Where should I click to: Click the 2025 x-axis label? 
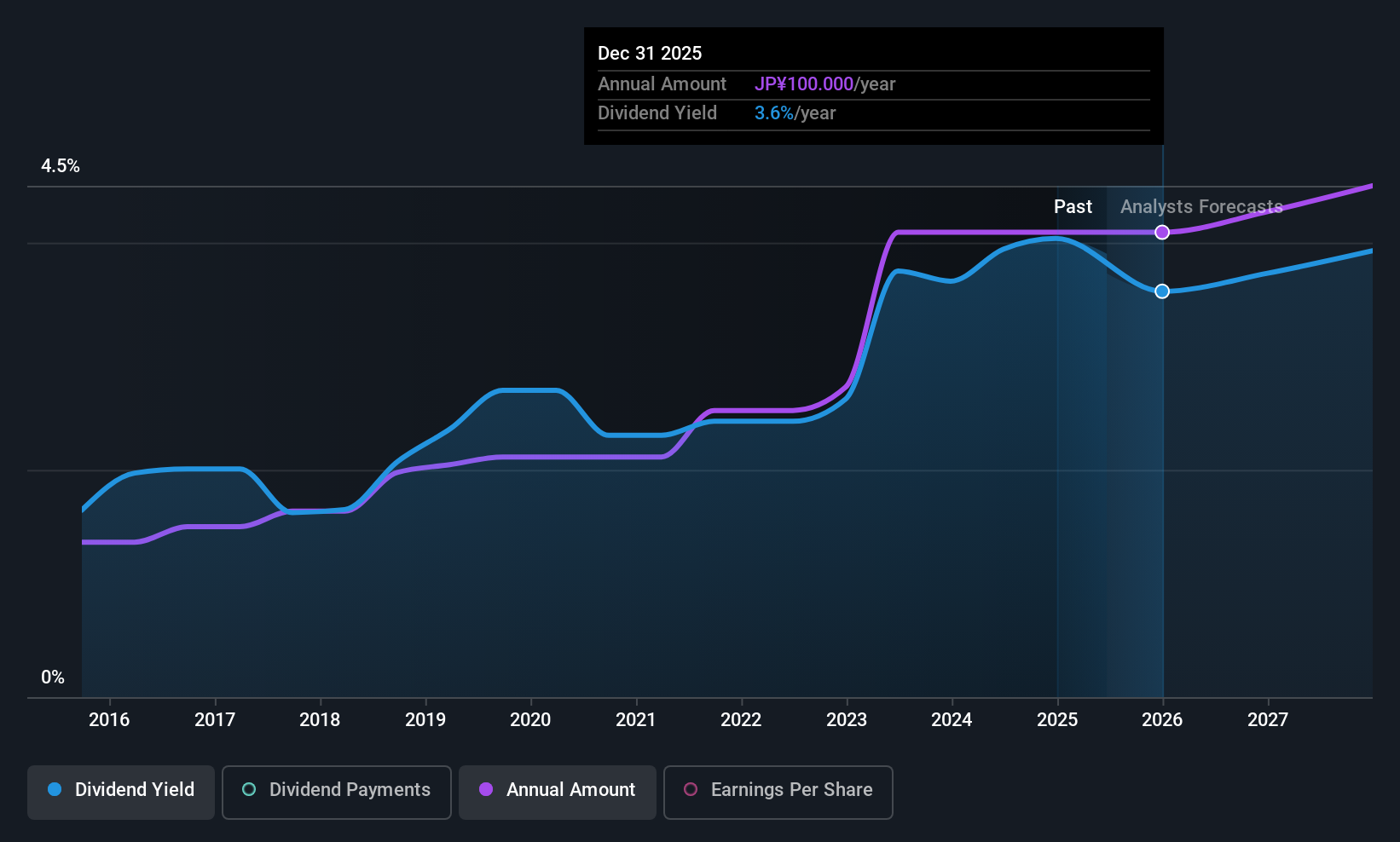pos(1057,720)
